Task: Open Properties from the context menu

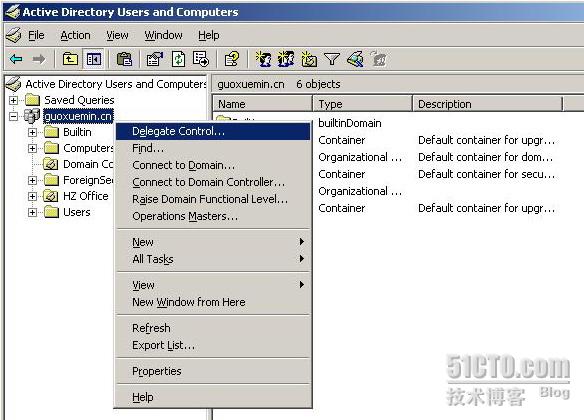Action: [213, 371]
